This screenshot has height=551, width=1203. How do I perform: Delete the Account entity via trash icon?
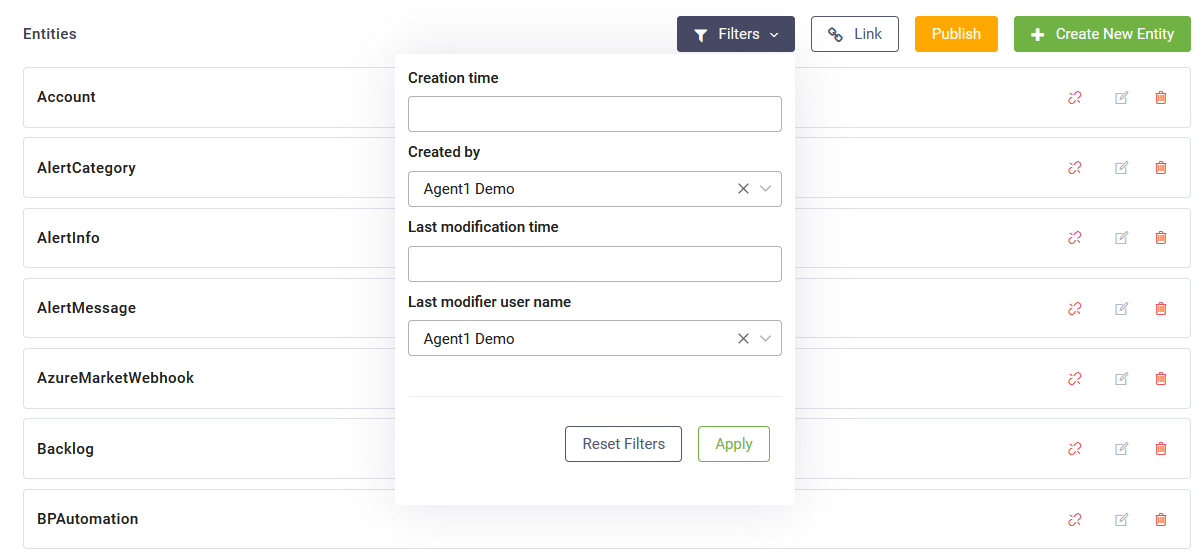1161,98
